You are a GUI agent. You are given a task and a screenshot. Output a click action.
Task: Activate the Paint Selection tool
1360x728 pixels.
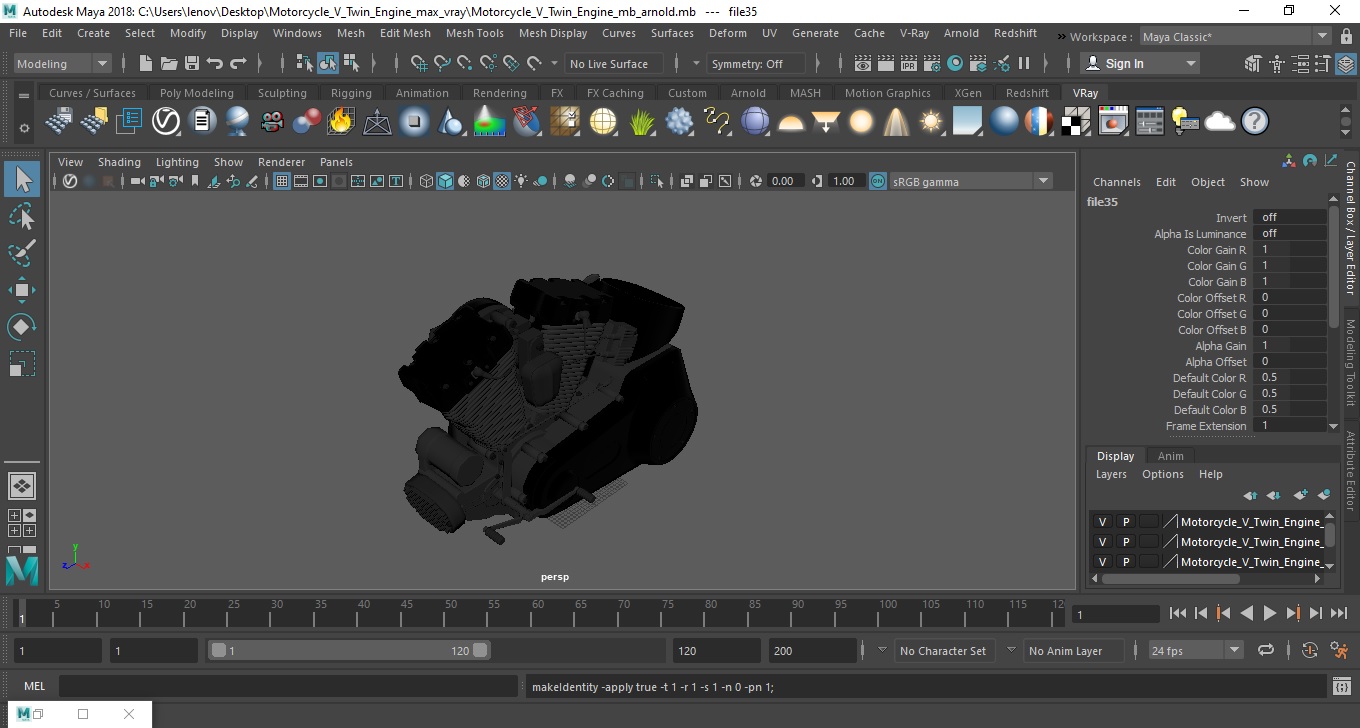tap(22, 253)
